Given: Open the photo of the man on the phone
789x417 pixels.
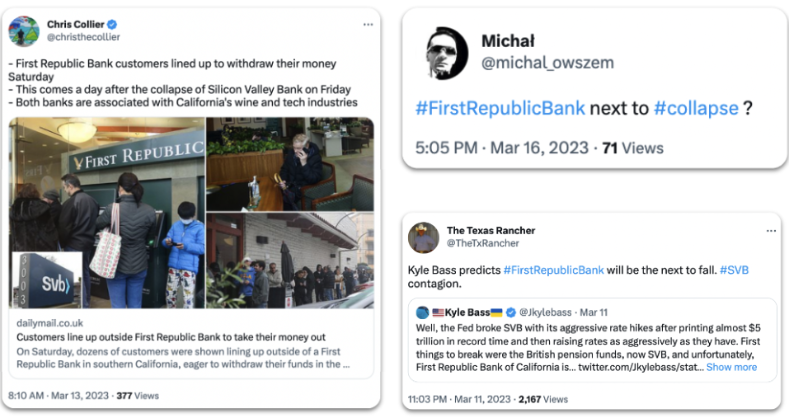Looking at the screenshot, I should coord(290,164).
